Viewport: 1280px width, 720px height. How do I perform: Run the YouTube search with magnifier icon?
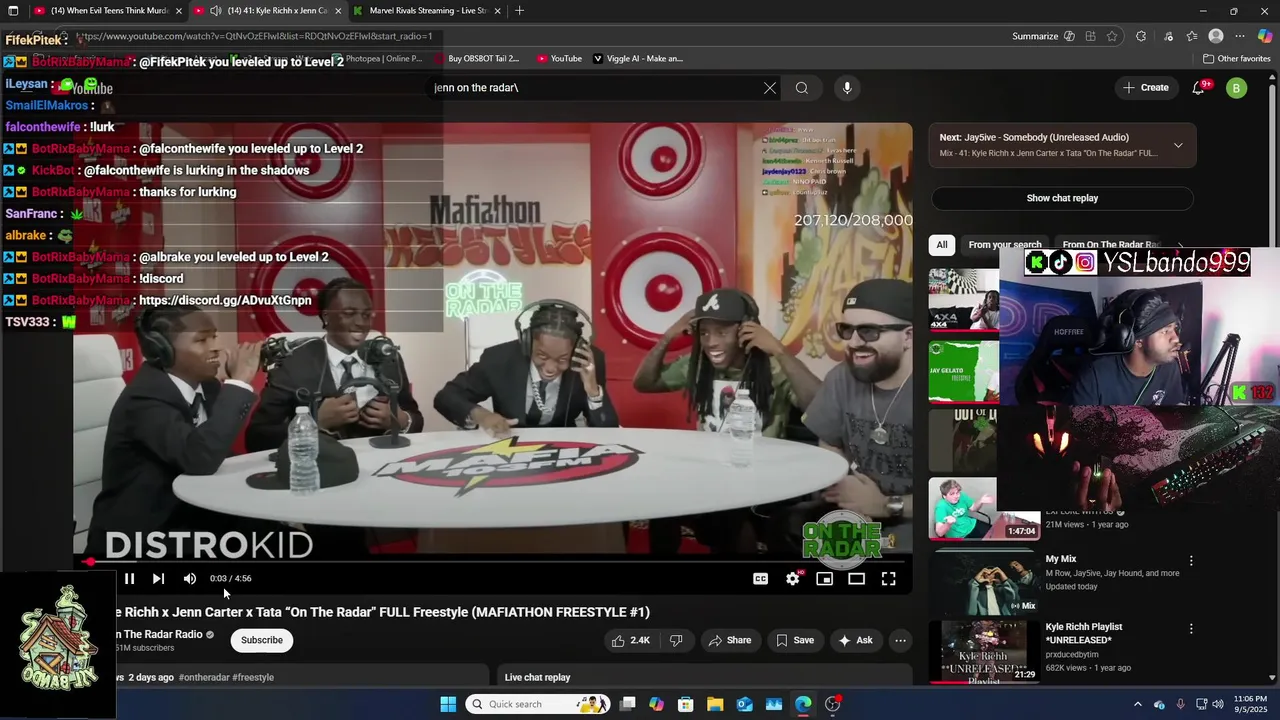click(802, 88)
